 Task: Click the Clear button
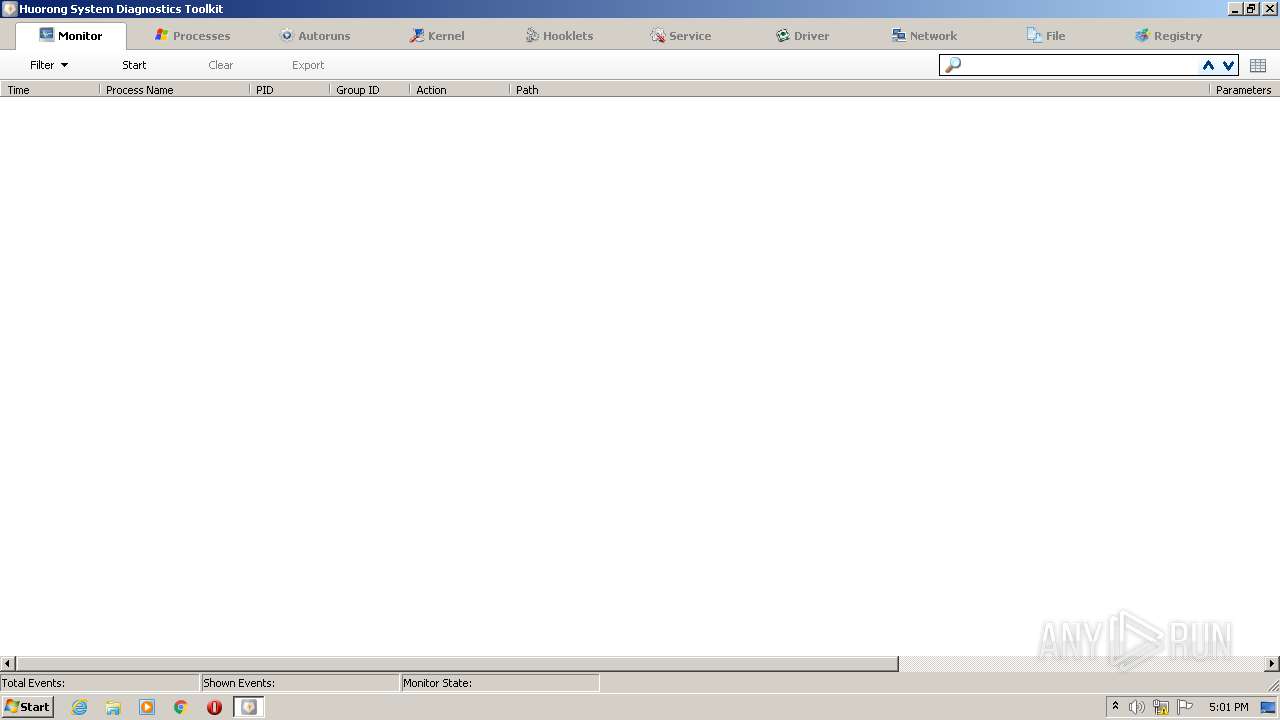pos(220,65)
